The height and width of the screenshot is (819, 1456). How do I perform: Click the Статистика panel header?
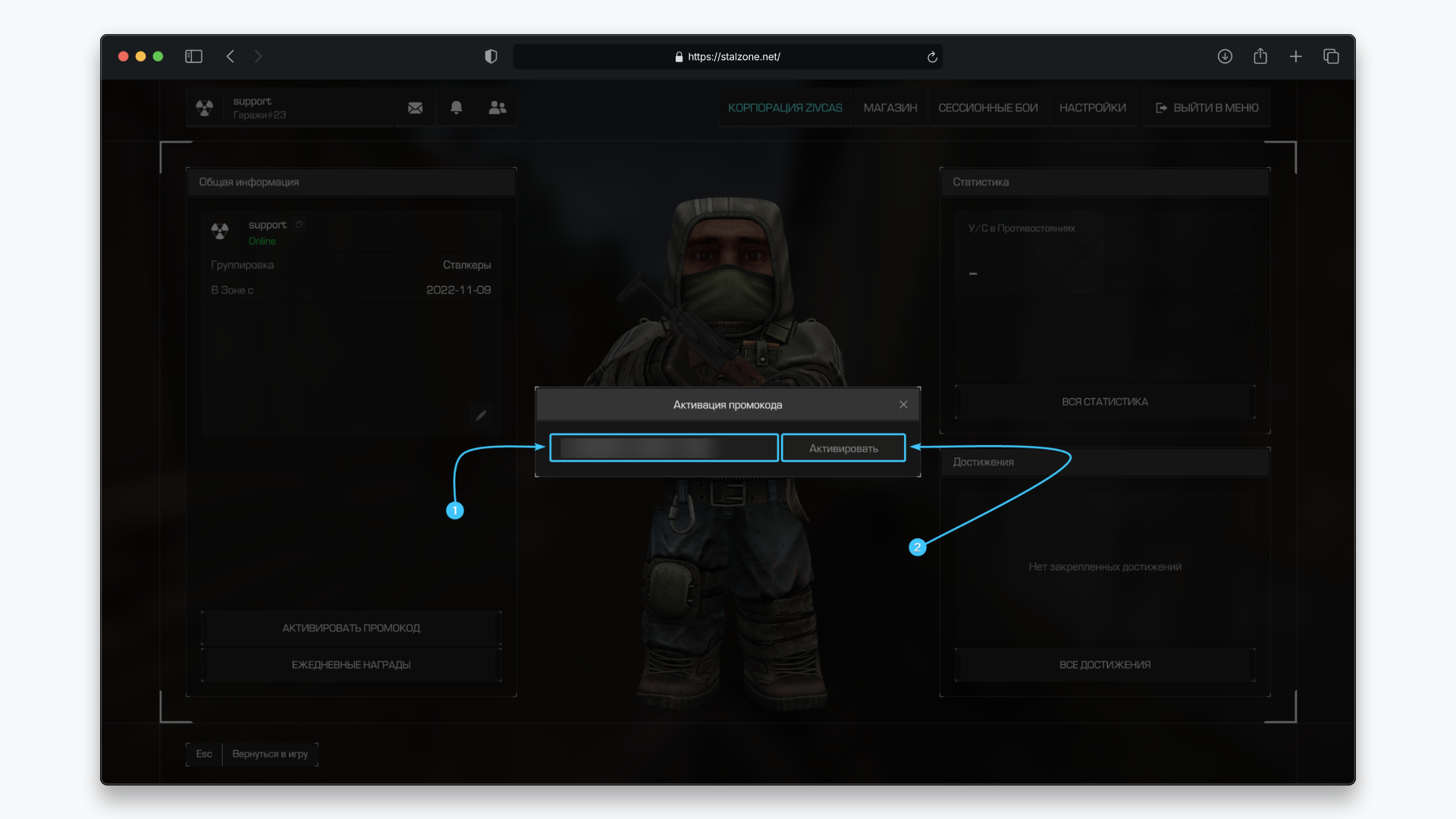coord(1105,182)
